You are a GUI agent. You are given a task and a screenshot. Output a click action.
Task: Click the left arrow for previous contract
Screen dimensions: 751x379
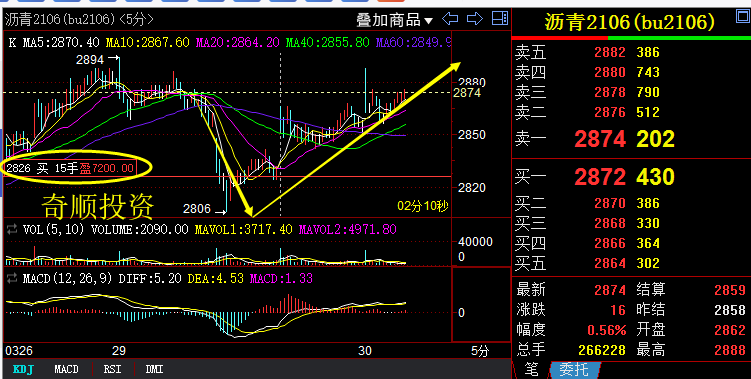[450, 19]
